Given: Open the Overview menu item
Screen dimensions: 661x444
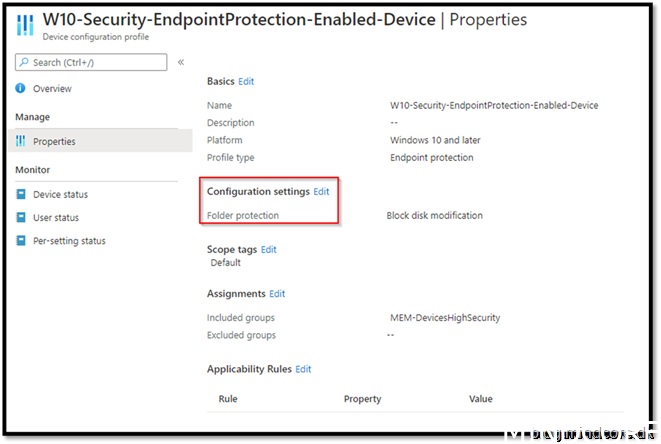Looking at the screenshot, I should tap(52, 89).
